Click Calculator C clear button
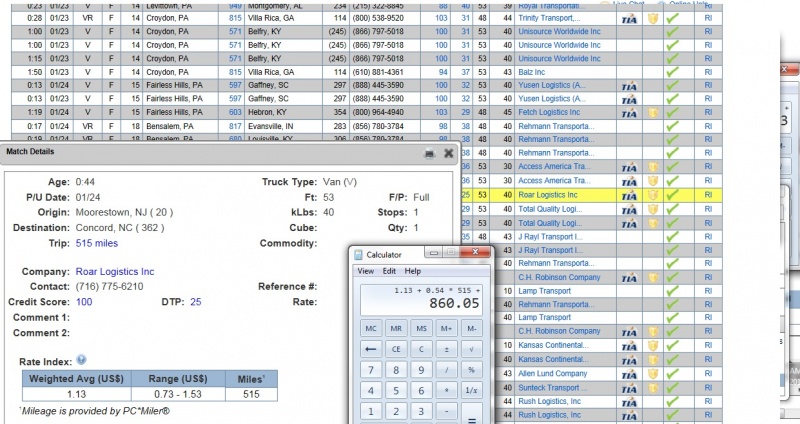The width and height of the screenshot is (800, 424). coord(421,350)
